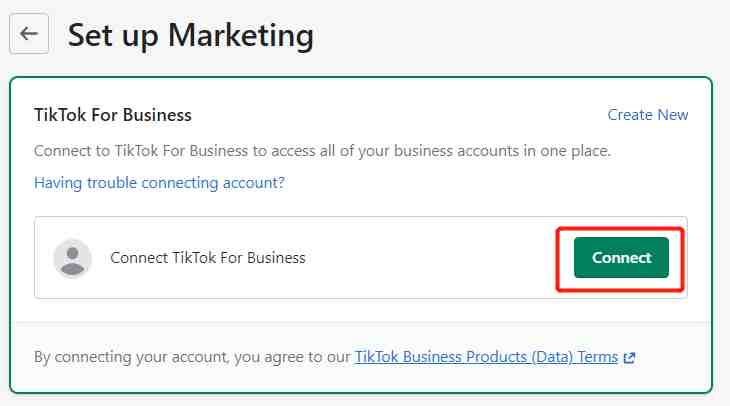The height and width of the screenshot is (406, 730).
Task: Connect your TikTok For Business account
Action: tap(621, 257)
